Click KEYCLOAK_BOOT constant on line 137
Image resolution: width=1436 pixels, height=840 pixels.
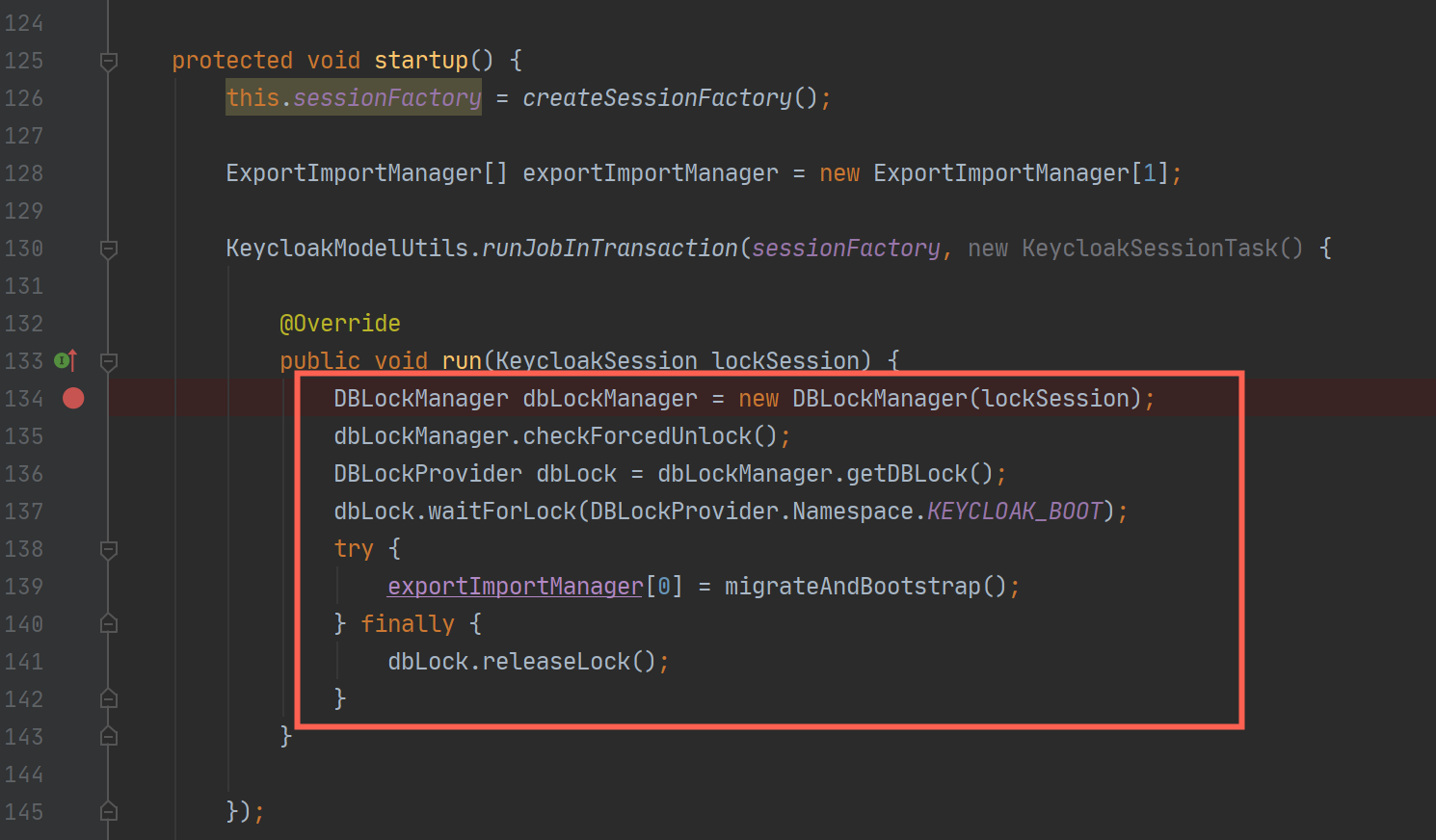(x=1014, y=512)
